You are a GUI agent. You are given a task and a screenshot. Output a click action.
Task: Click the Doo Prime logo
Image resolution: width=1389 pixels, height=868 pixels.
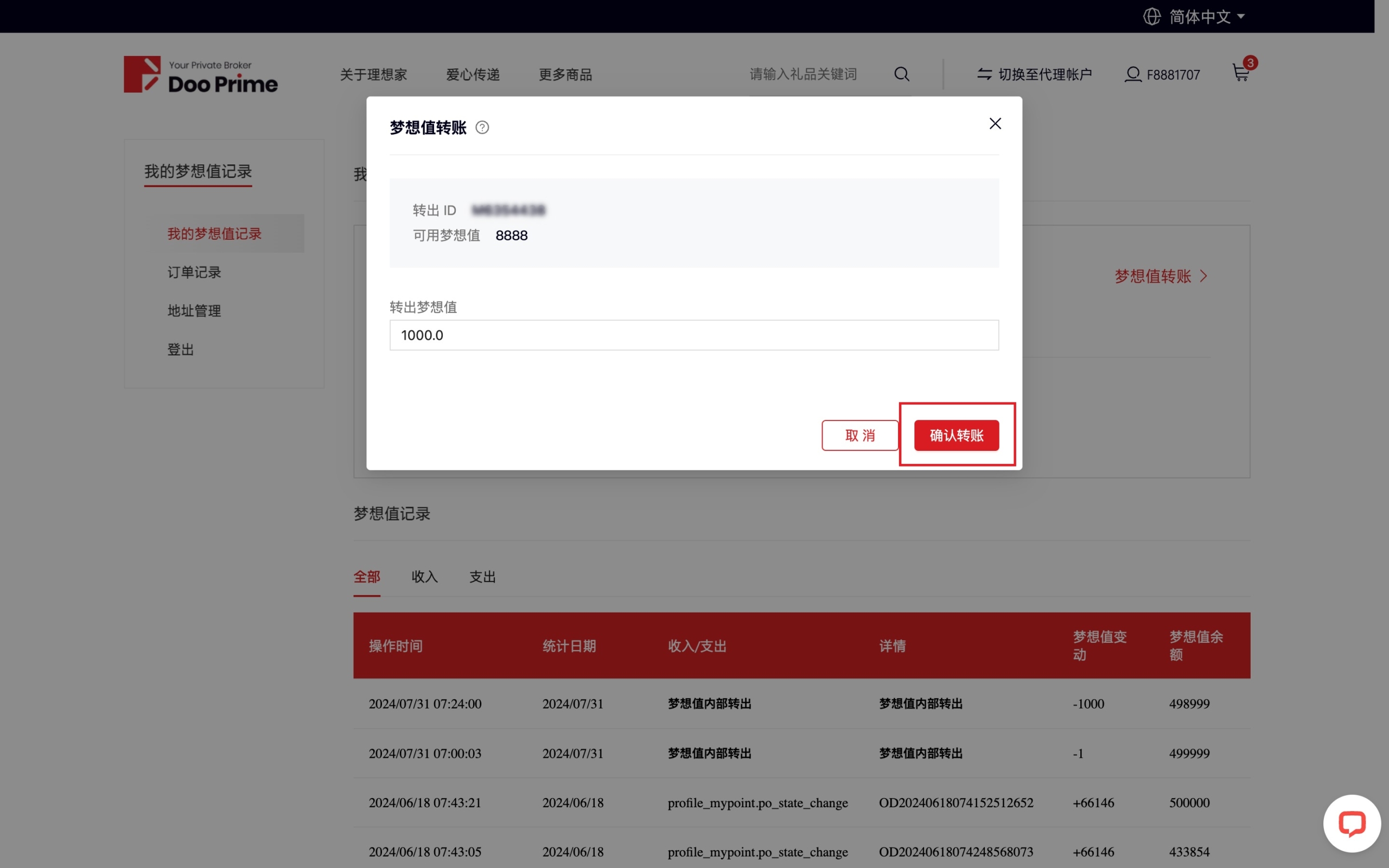200,75
